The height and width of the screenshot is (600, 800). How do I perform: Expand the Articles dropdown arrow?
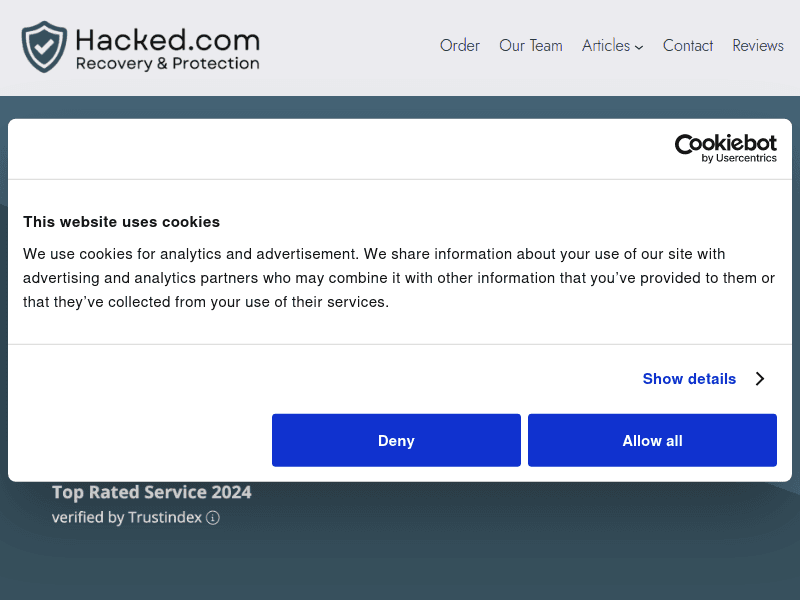click(x=639, y=47)
